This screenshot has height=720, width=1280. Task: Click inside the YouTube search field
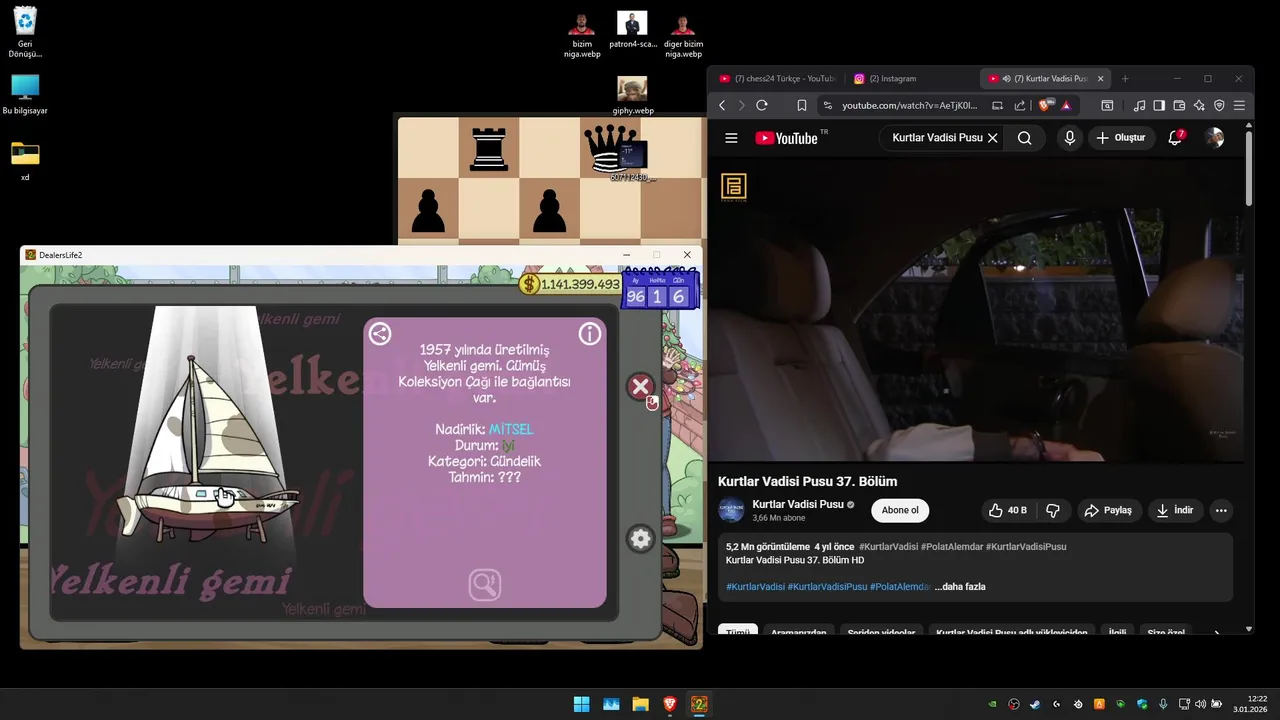937,138
